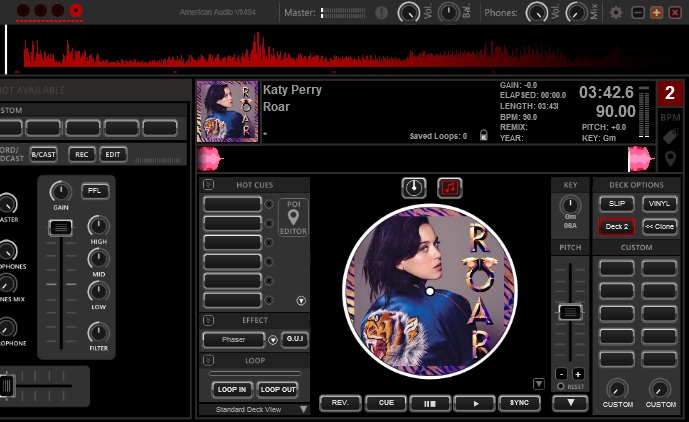The height and width of the screenshot is (422, 689).
Task: Click the clock dial icon above the jog wheel
Action: [413, 188]
